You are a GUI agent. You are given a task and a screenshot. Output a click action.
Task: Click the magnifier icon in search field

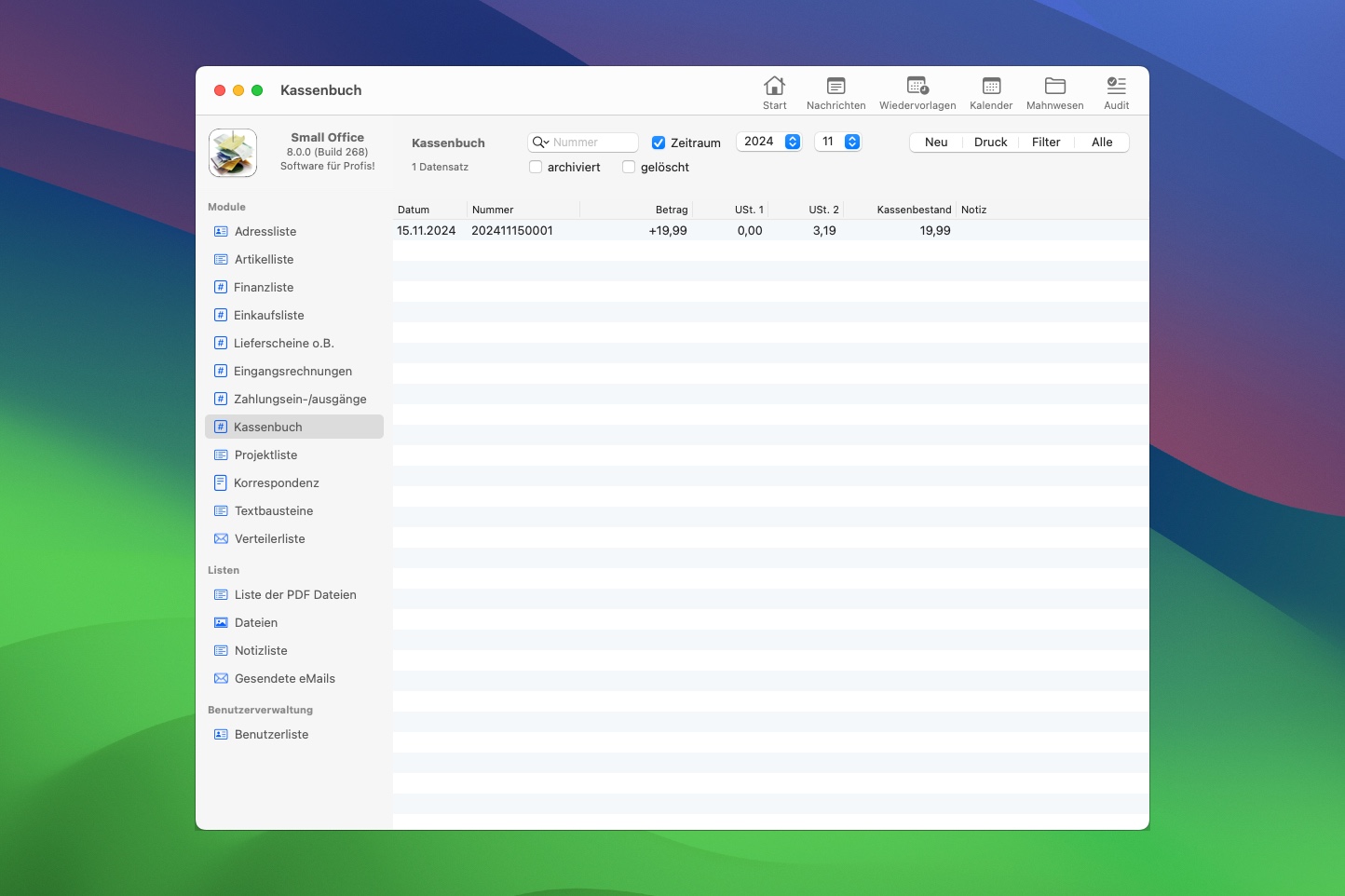click(x=540, y=143)
